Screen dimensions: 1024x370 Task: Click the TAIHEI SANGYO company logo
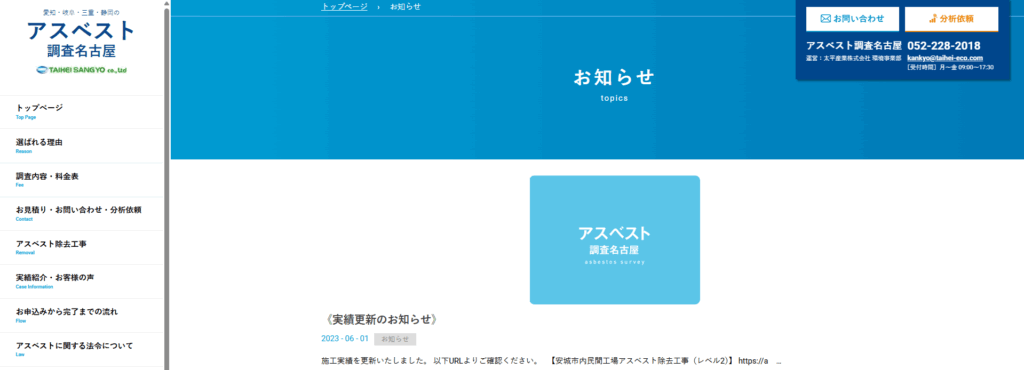coord(82,70)
